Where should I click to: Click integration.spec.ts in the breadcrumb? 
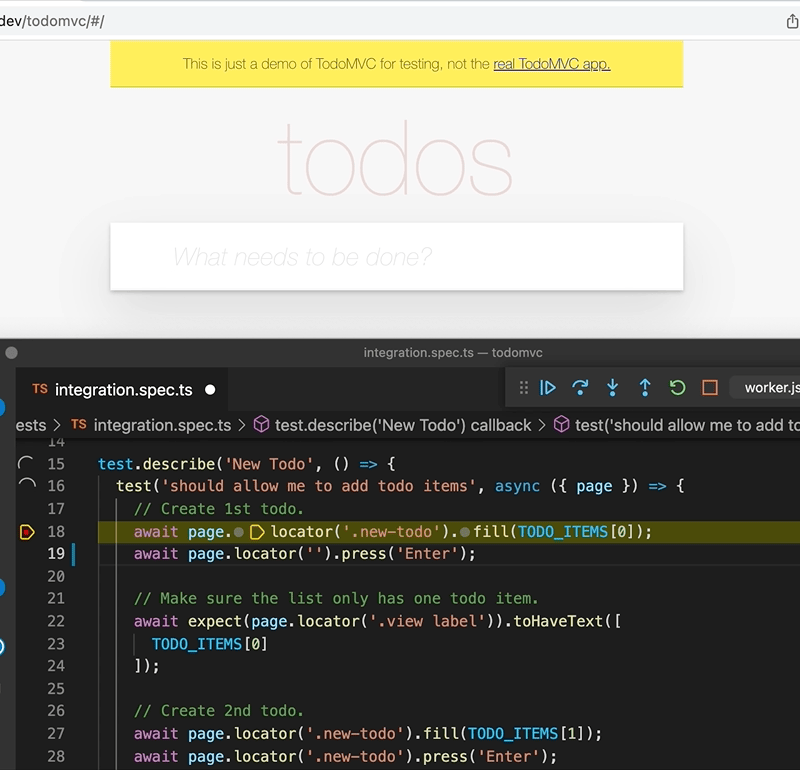coord(162,425)
